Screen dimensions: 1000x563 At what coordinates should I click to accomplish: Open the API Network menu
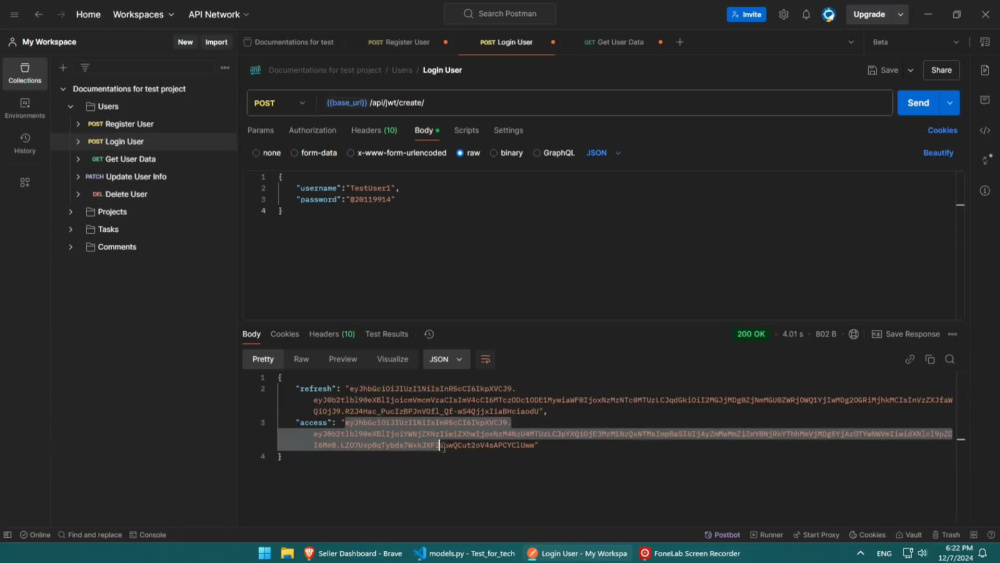[218, 14]
